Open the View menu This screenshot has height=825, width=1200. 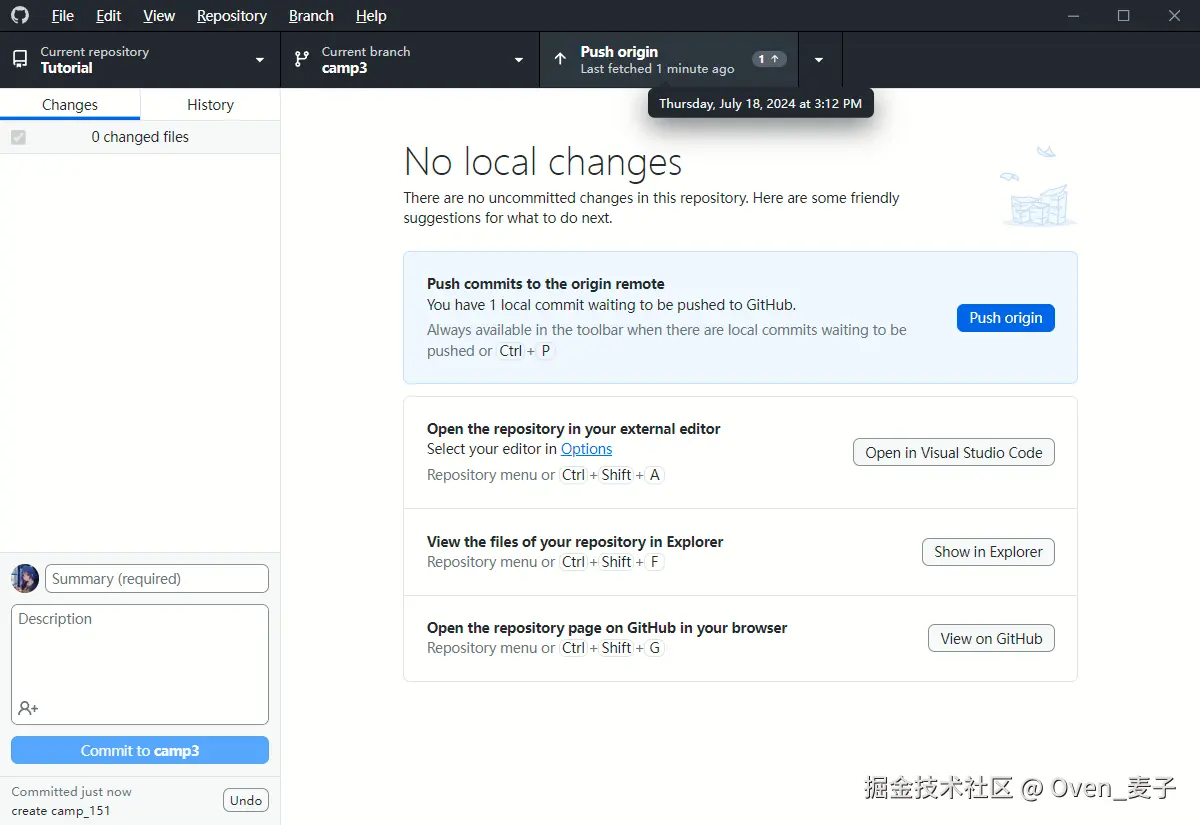159,16
